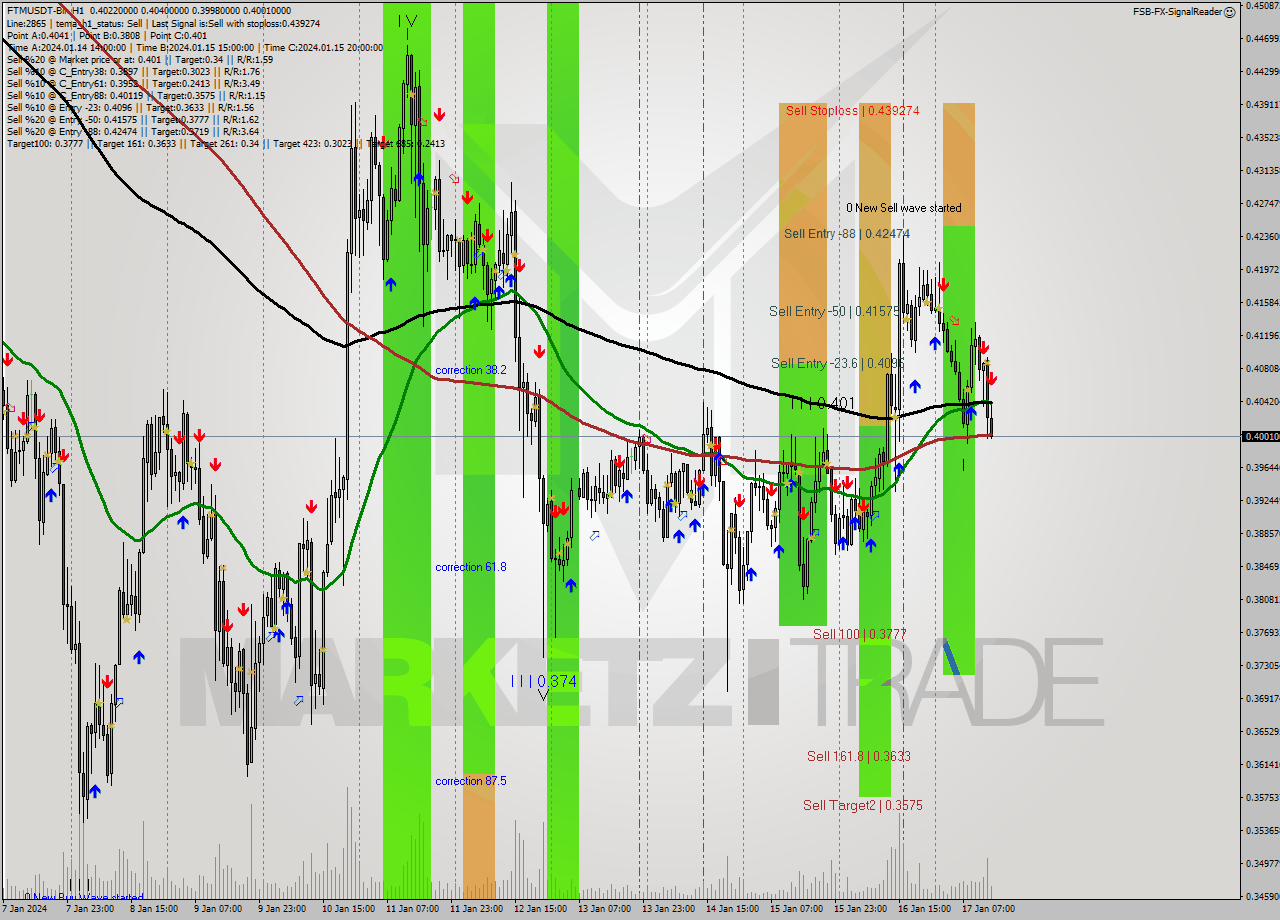The width and height of the screenshot is (1280, 920).
Task: Click the '17 Jan 07:00' time axis label
Action: tap(988, 909)
